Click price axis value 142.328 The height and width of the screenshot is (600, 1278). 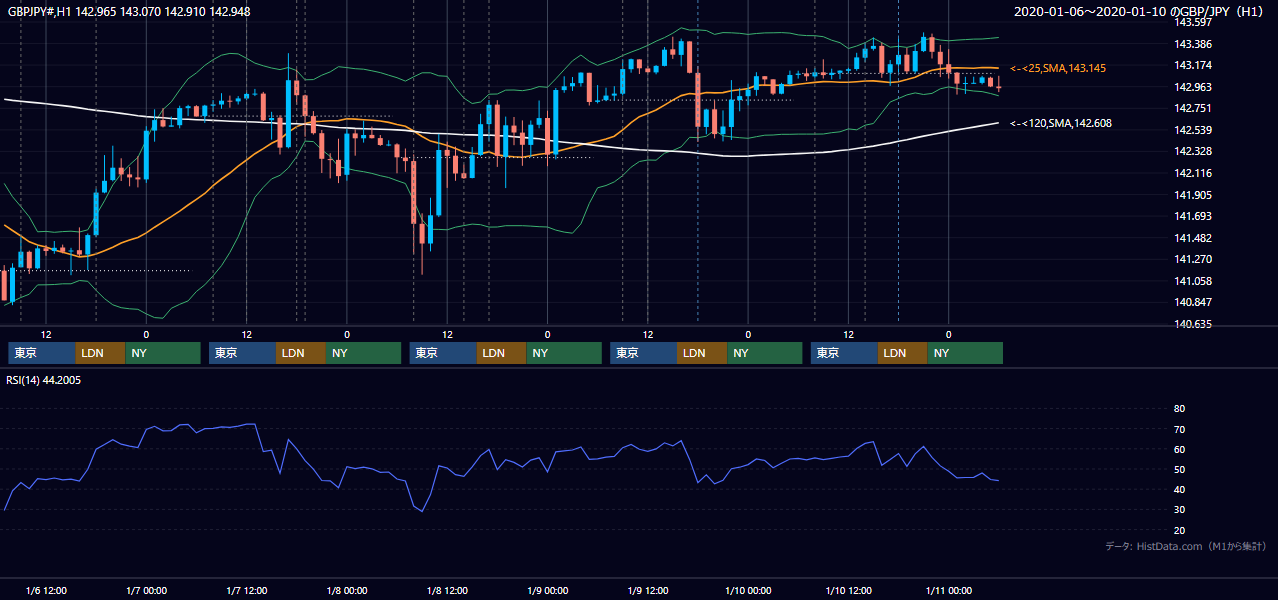tap(1192, 152)
